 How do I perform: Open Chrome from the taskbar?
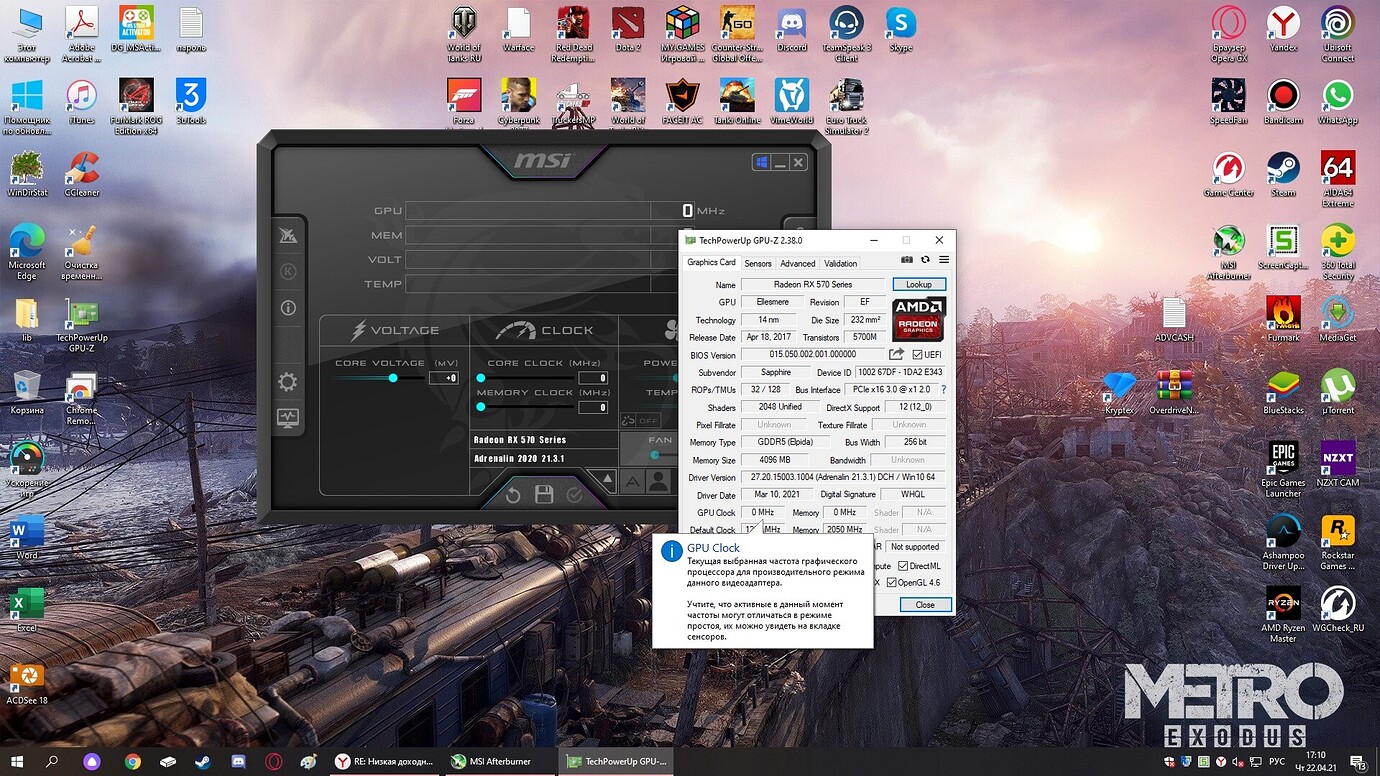point(133,761)
